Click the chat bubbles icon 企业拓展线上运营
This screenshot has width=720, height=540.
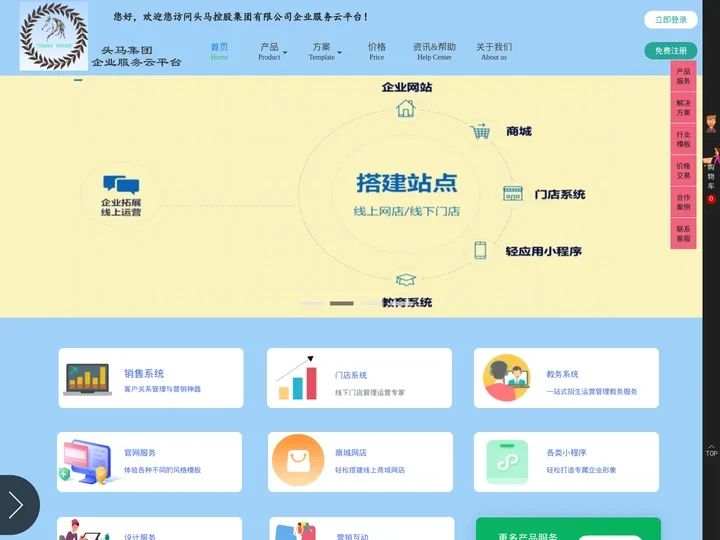click(x=121, y=184)
